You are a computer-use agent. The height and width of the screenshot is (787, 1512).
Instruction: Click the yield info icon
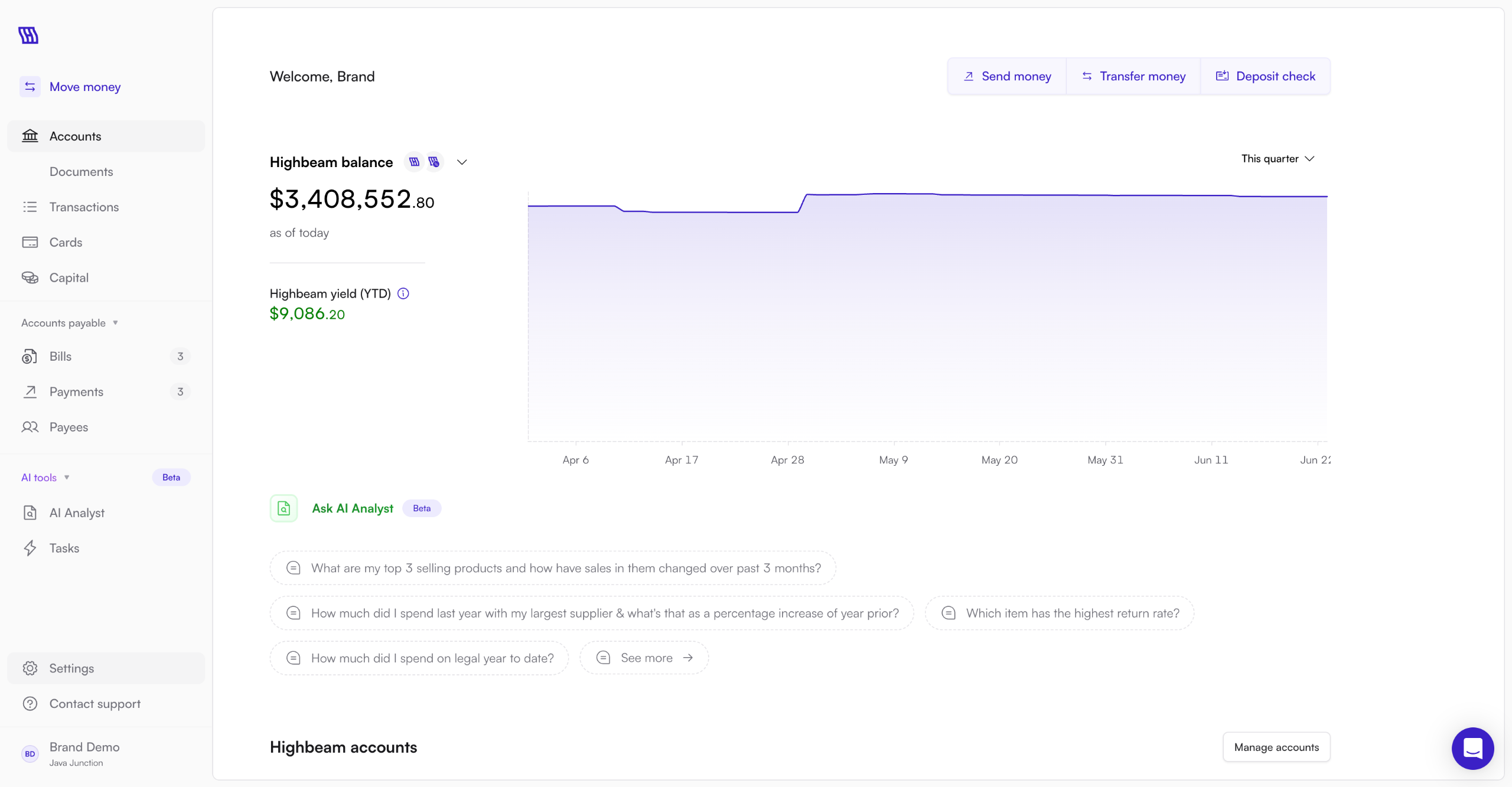pos(403,293)
